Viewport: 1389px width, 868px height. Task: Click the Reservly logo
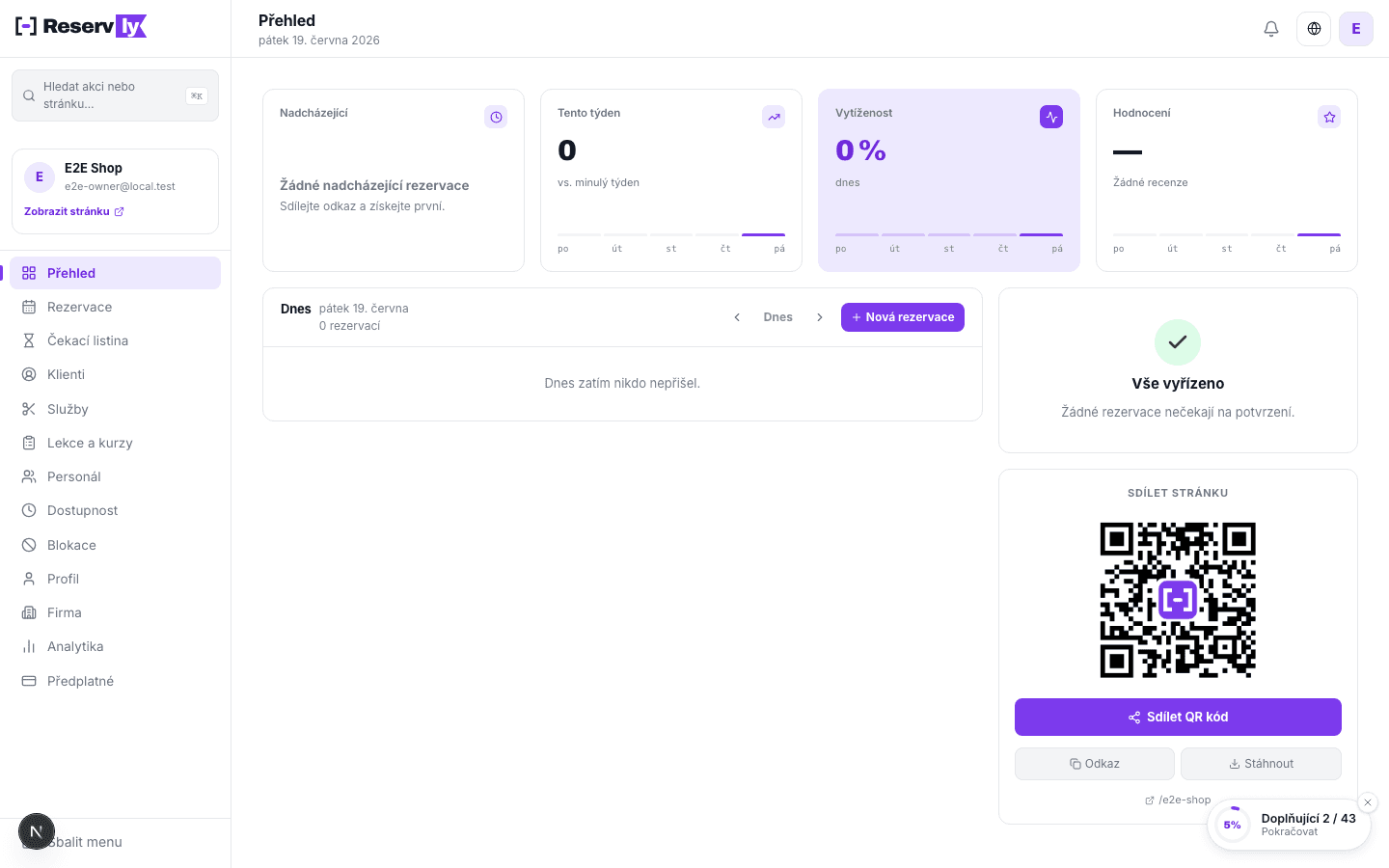click(81, 26)
